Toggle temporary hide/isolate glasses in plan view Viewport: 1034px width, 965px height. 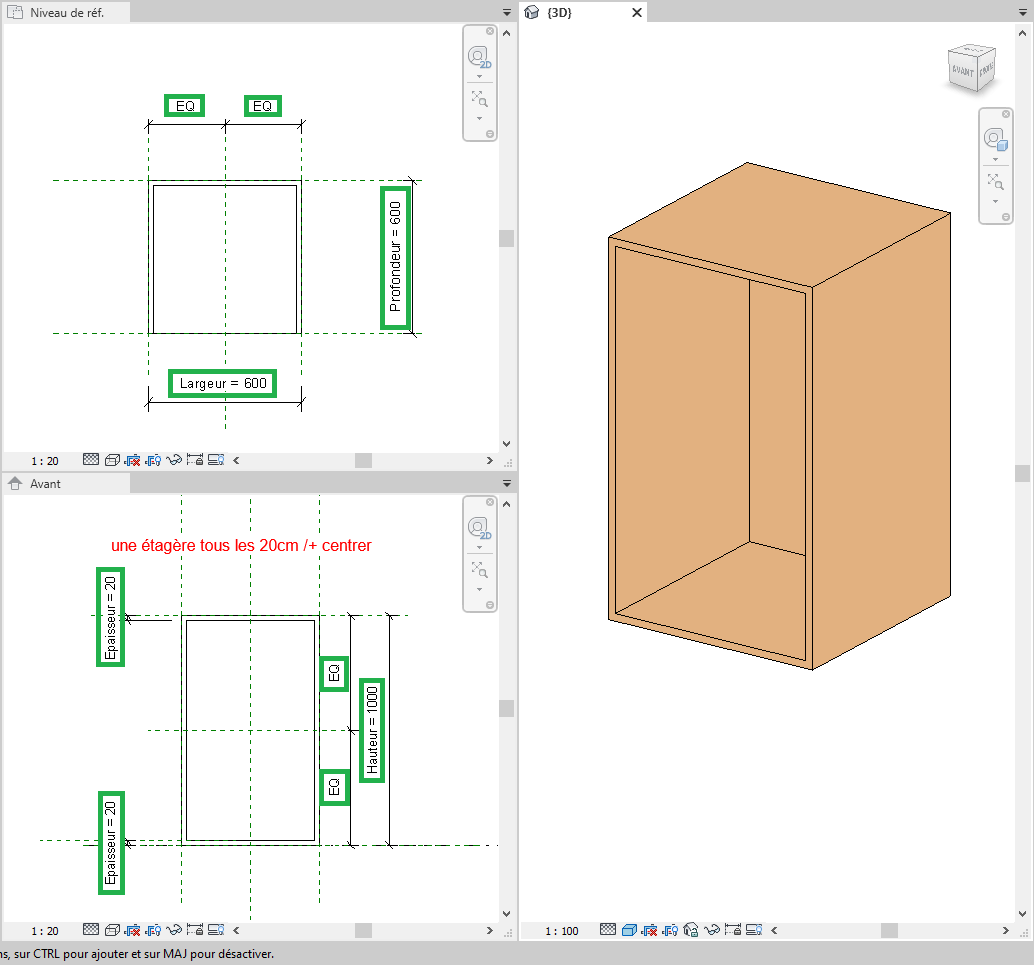coord(173,460)
